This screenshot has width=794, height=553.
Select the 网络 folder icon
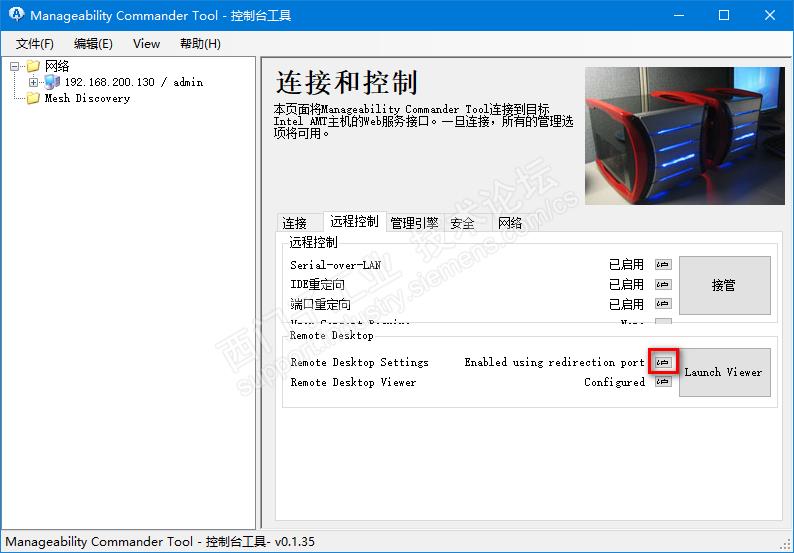[33, 66]
